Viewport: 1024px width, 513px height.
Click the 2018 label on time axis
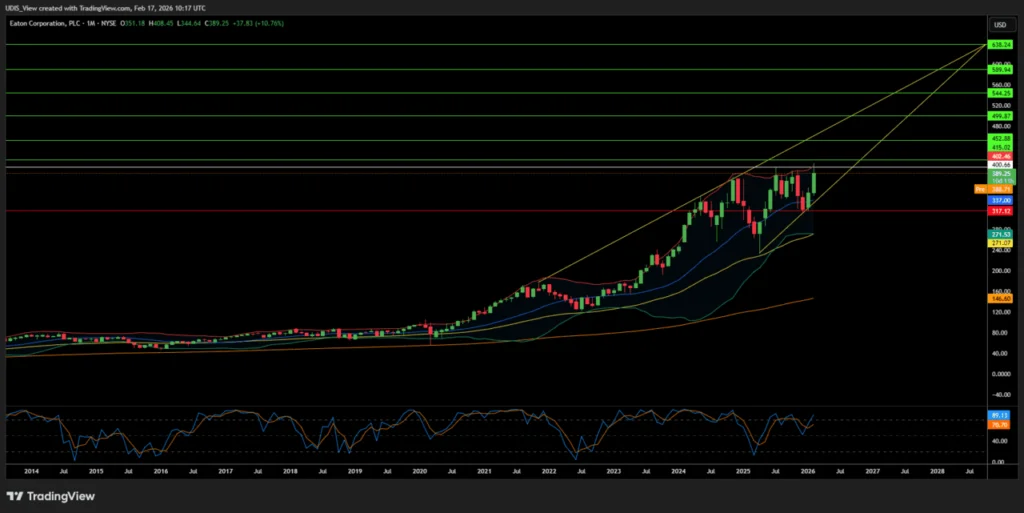(290, 471)
